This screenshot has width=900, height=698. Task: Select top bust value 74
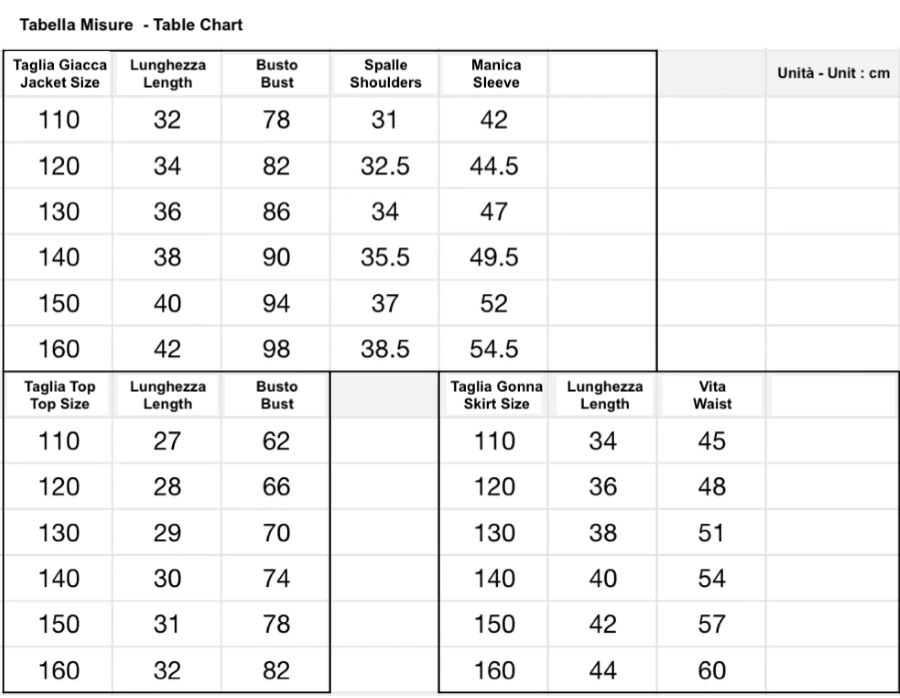[276, 578]
